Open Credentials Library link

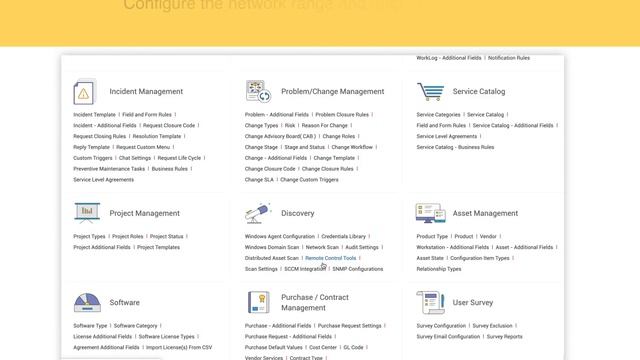[x=343, y=236]
